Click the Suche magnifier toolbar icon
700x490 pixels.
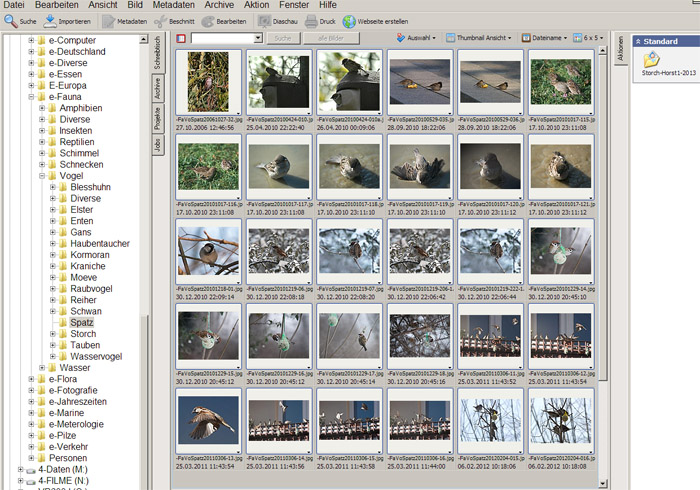point(12,21)
